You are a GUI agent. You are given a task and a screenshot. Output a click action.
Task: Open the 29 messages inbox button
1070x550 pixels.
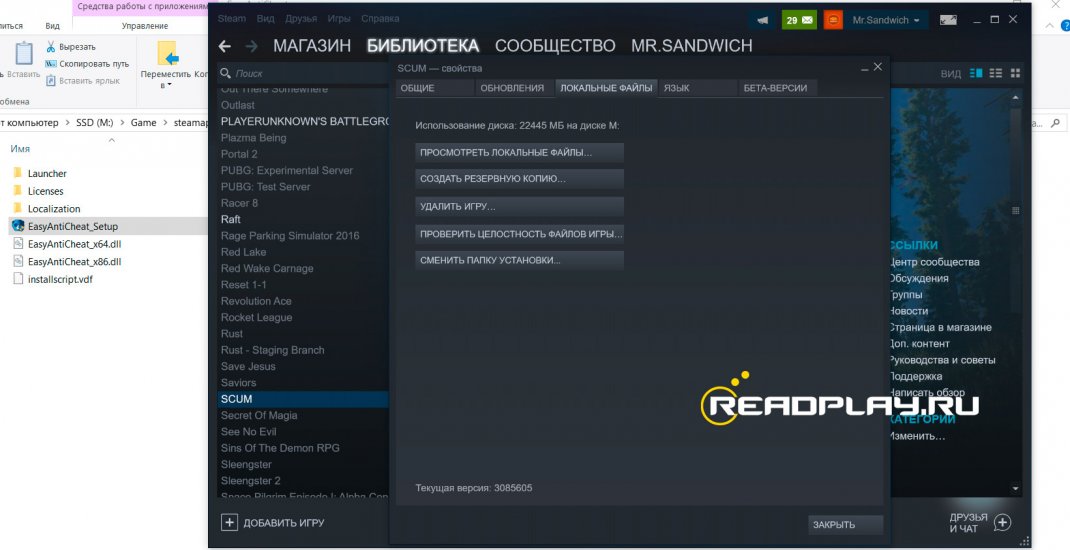[x=799, y=20]
